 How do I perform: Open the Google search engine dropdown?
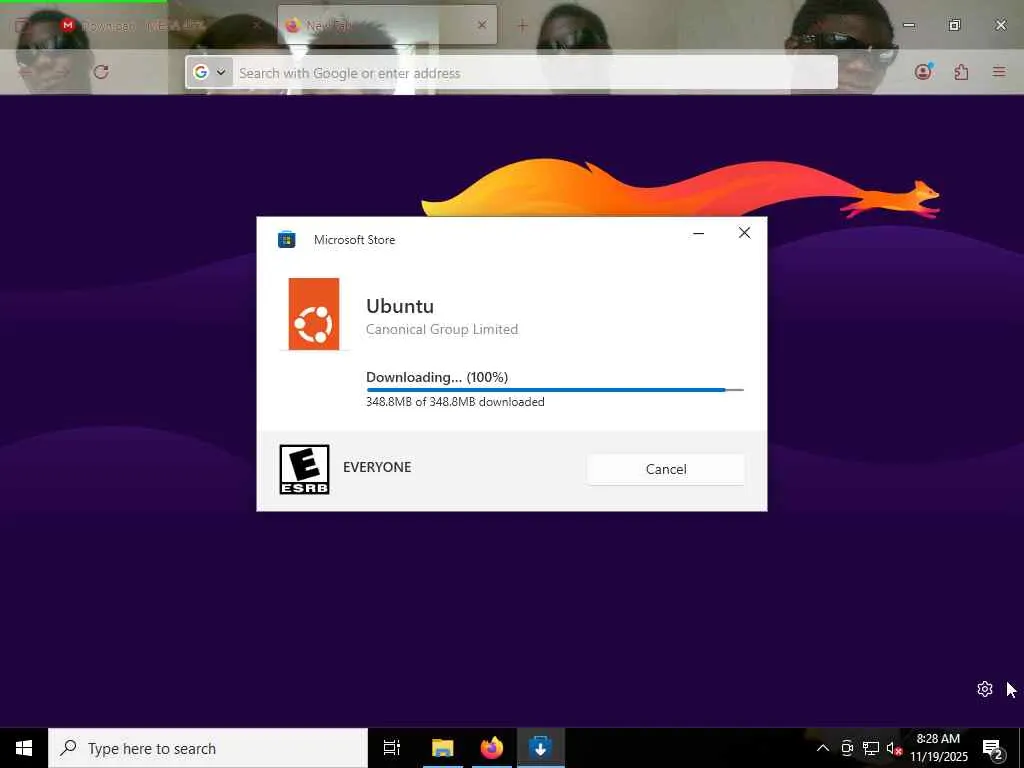(210, 72)
